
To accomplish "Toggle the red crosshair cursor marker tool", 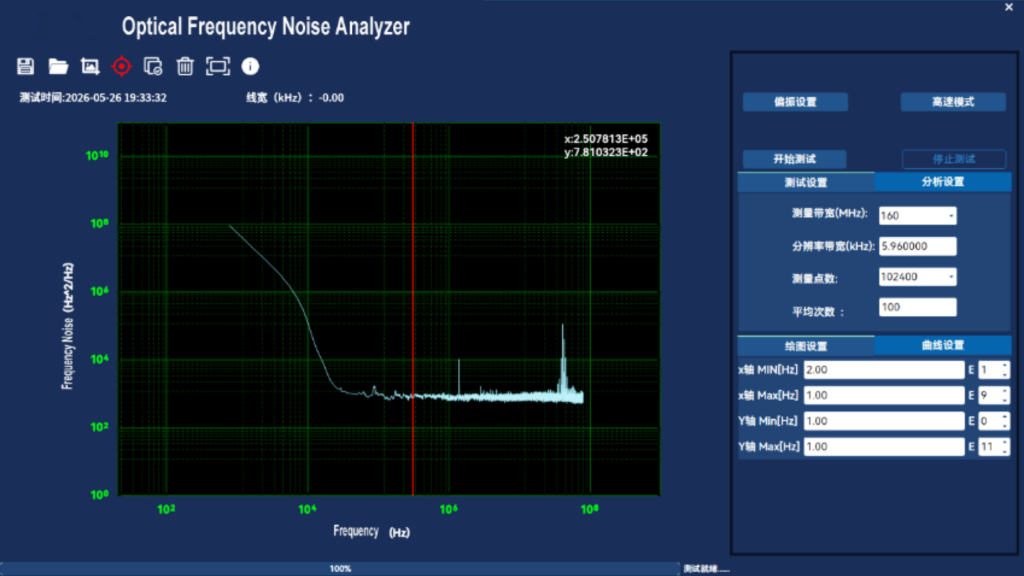I will 121,66.
